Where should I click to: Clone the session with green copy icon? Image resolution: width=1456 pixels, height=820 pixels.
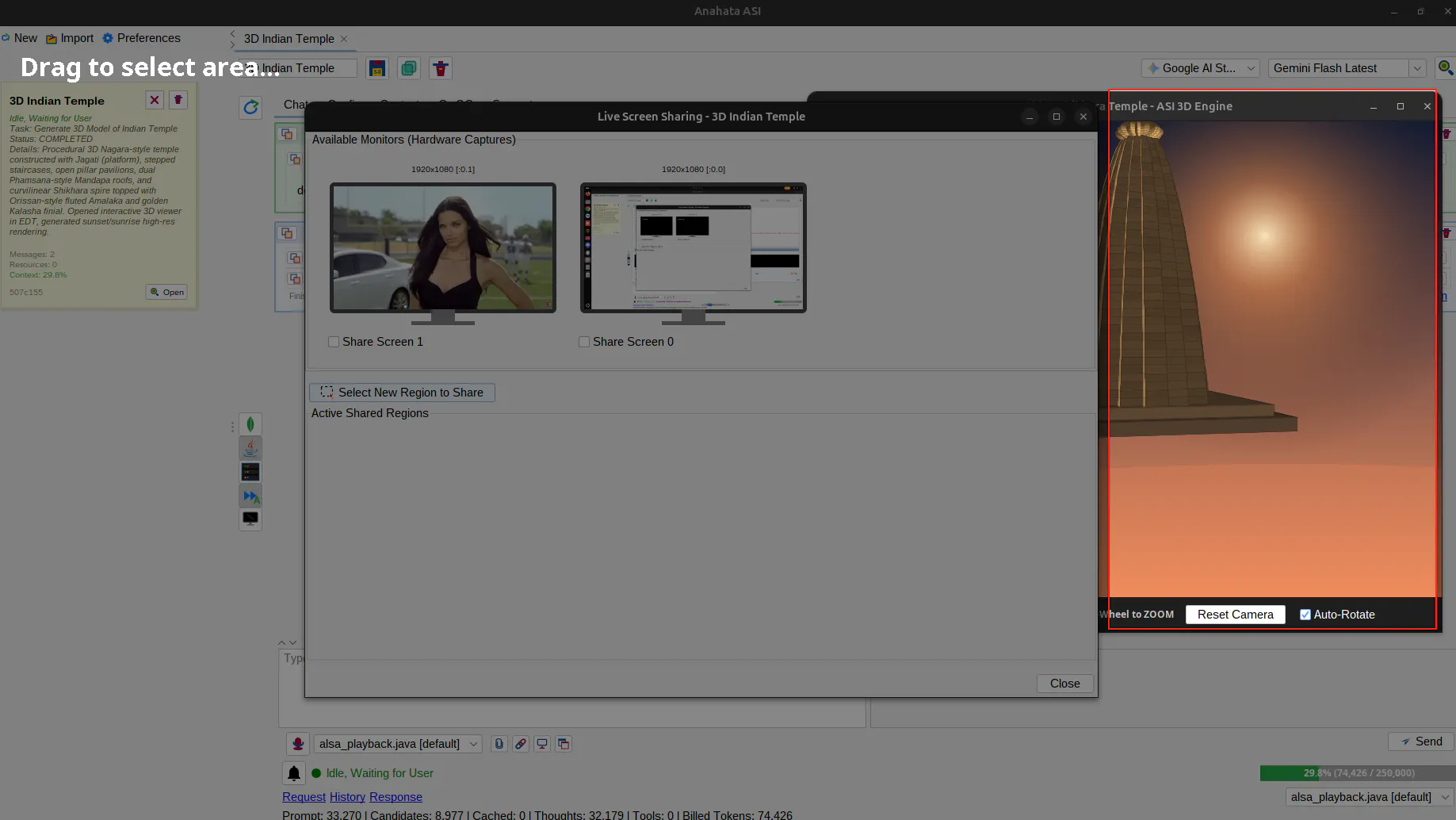[409, 68]
